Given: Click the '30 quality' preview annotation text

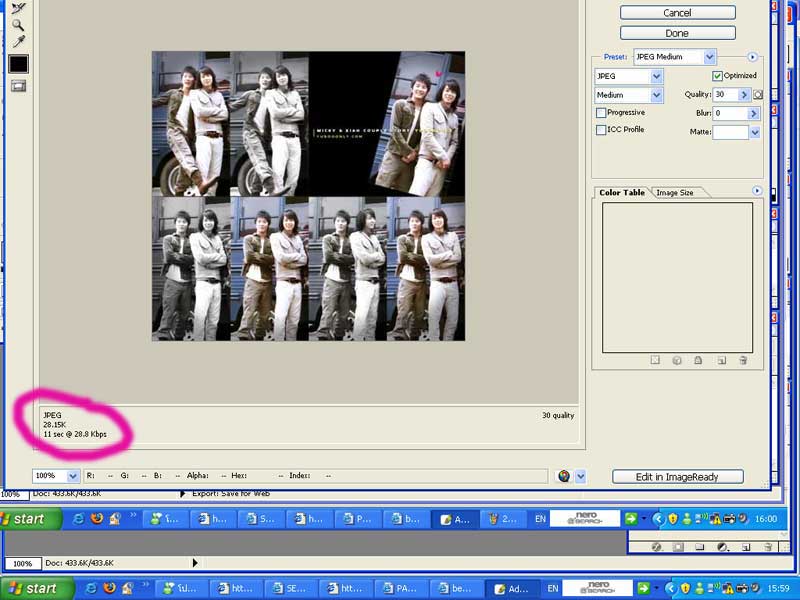Looking at the screenshot, I should [558, 415].
